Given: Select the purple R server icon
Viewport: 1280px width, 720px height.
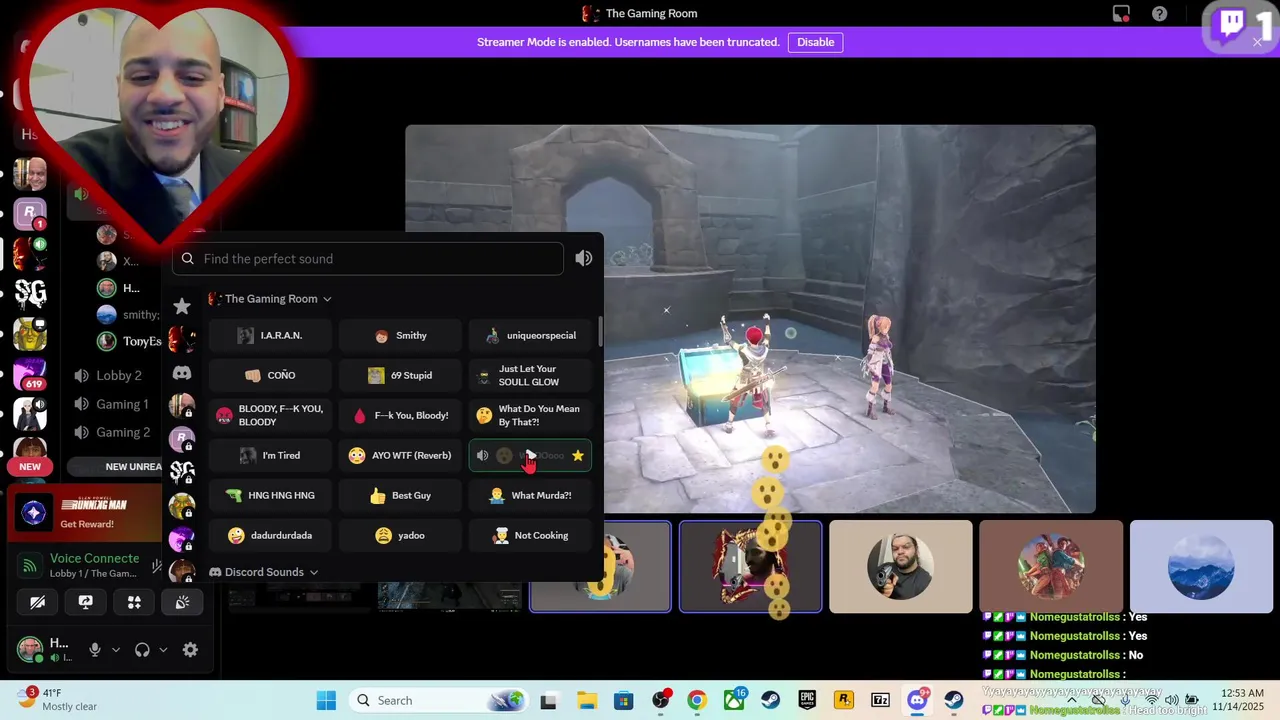Looking at the screenshot, I should pos(30,213).
